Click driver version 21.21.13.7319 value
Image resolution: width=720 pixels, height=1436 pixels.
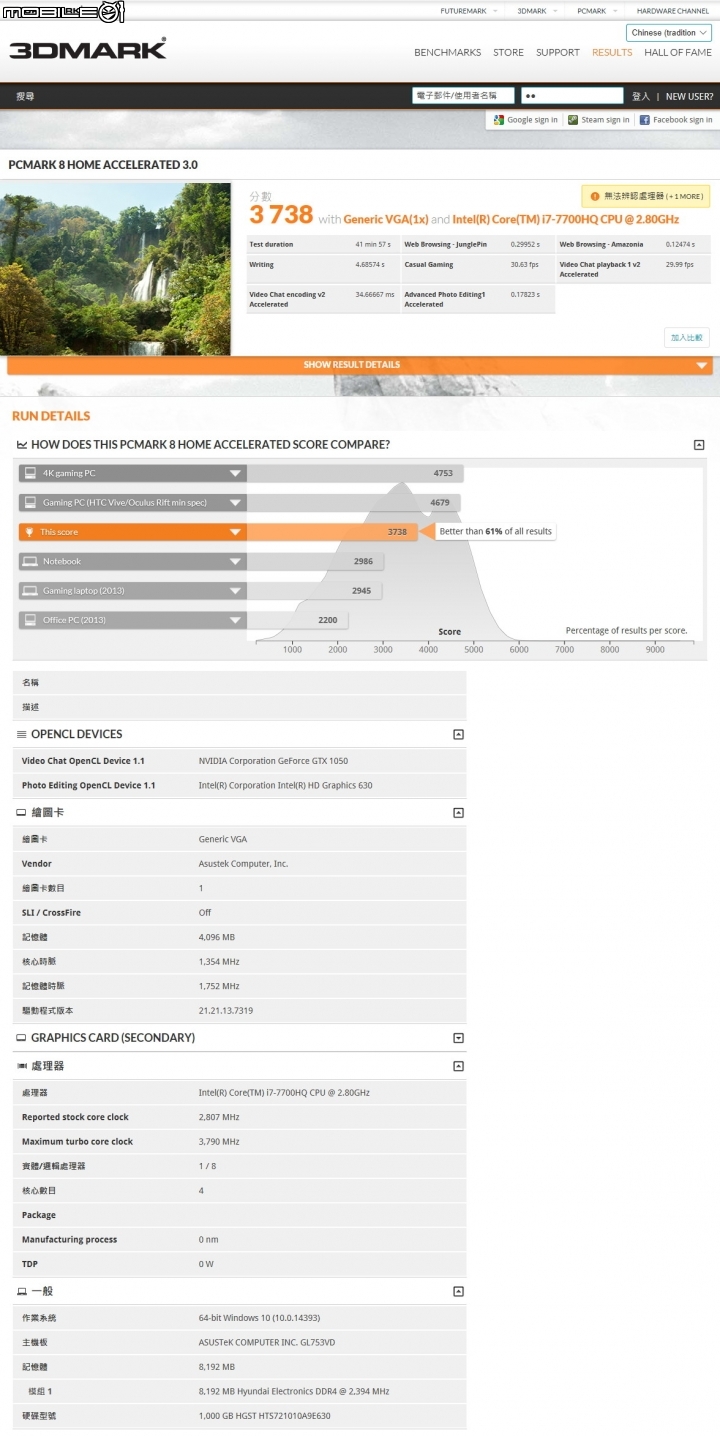[x=226, y=1011]
